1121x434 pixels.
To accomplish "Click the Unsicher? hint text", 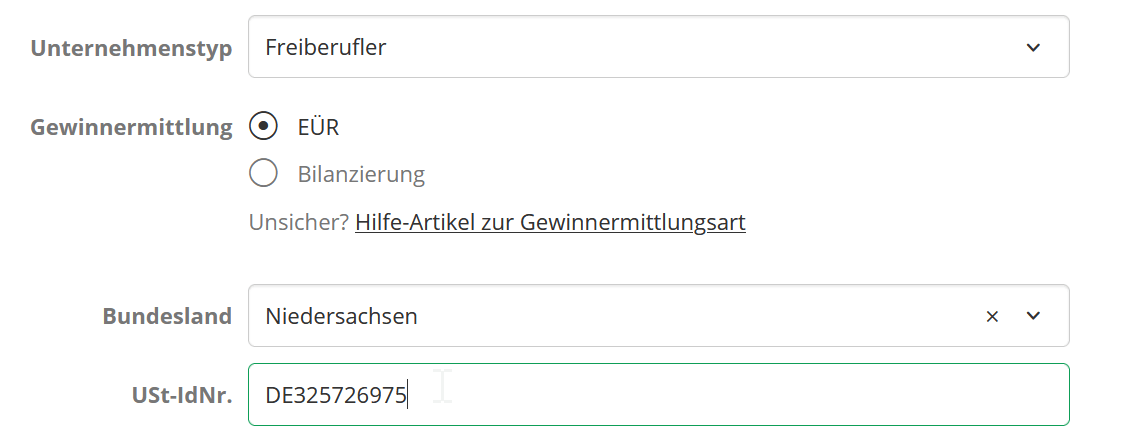I will (298, 222).
